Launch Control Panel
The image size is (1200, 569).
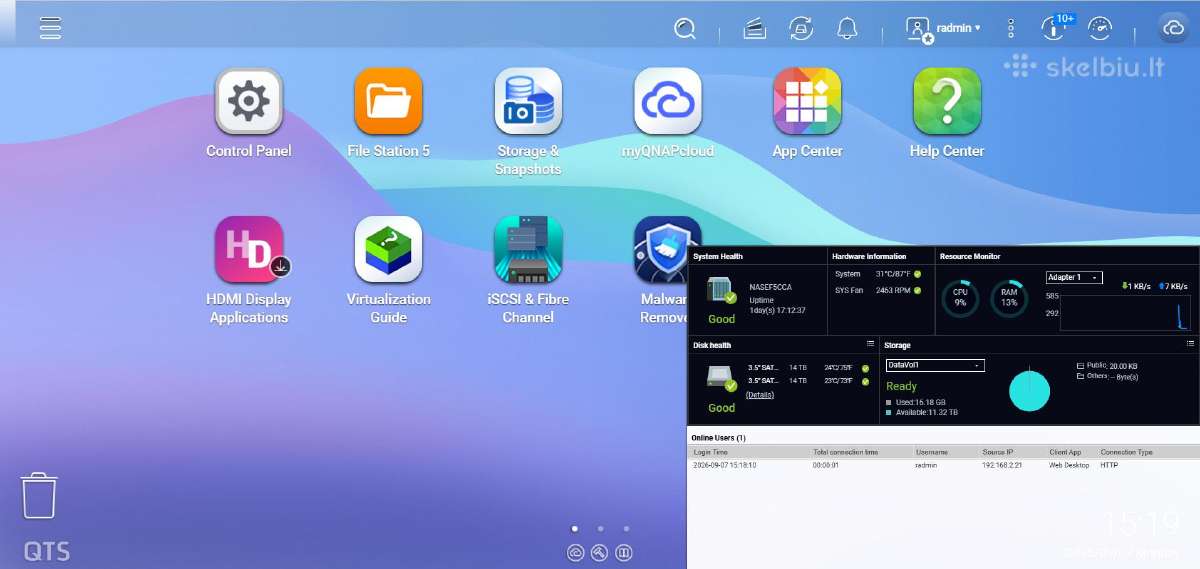click(248, 113)
